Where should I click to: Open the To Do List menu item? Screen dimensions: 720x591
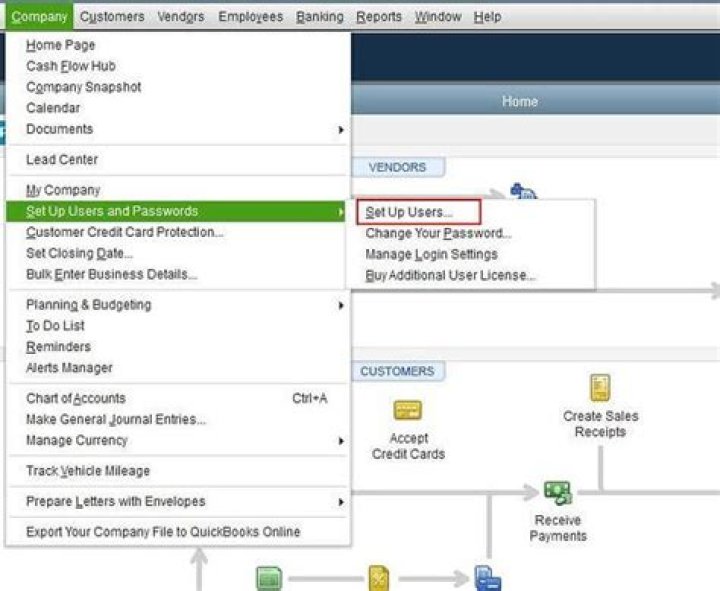tap(177, 326)
